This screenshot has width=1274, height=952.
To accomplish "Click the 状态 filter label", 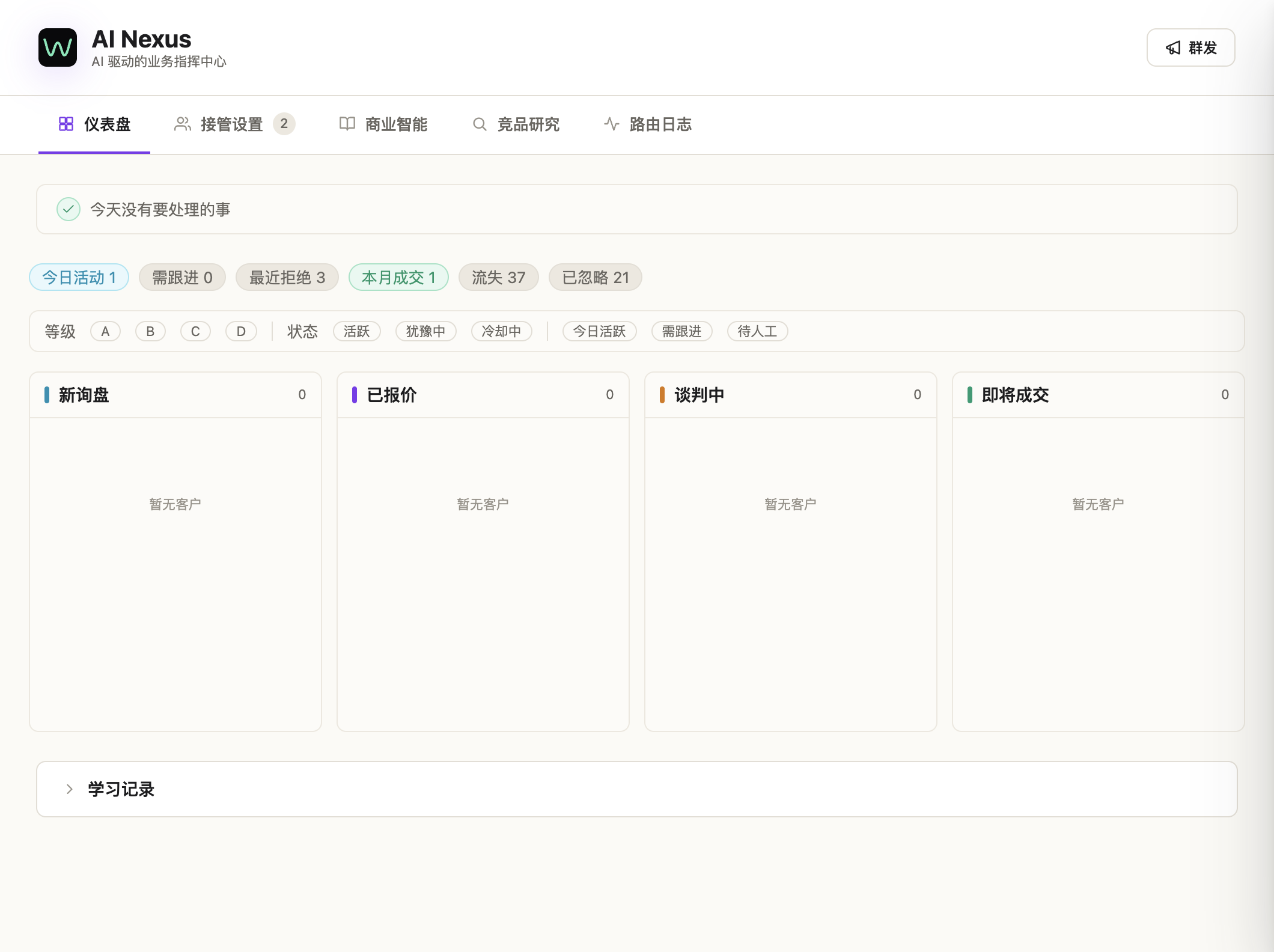I will point(302,331).
